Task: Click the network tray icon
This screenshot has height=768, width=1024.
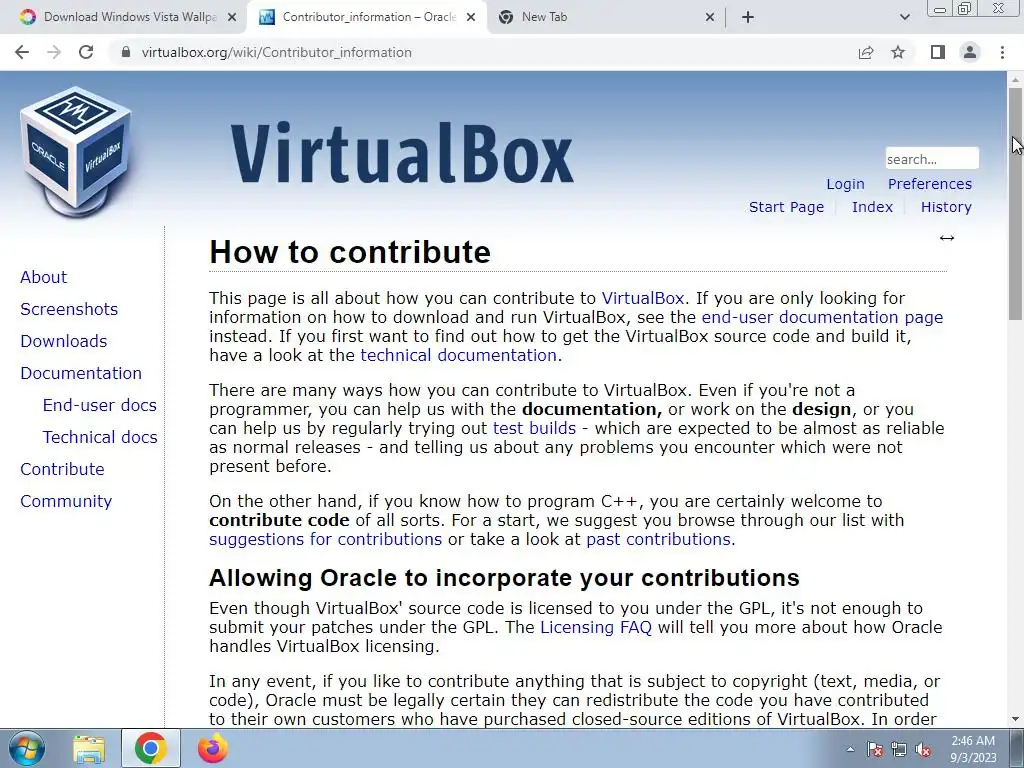Action: click(899, 749)
